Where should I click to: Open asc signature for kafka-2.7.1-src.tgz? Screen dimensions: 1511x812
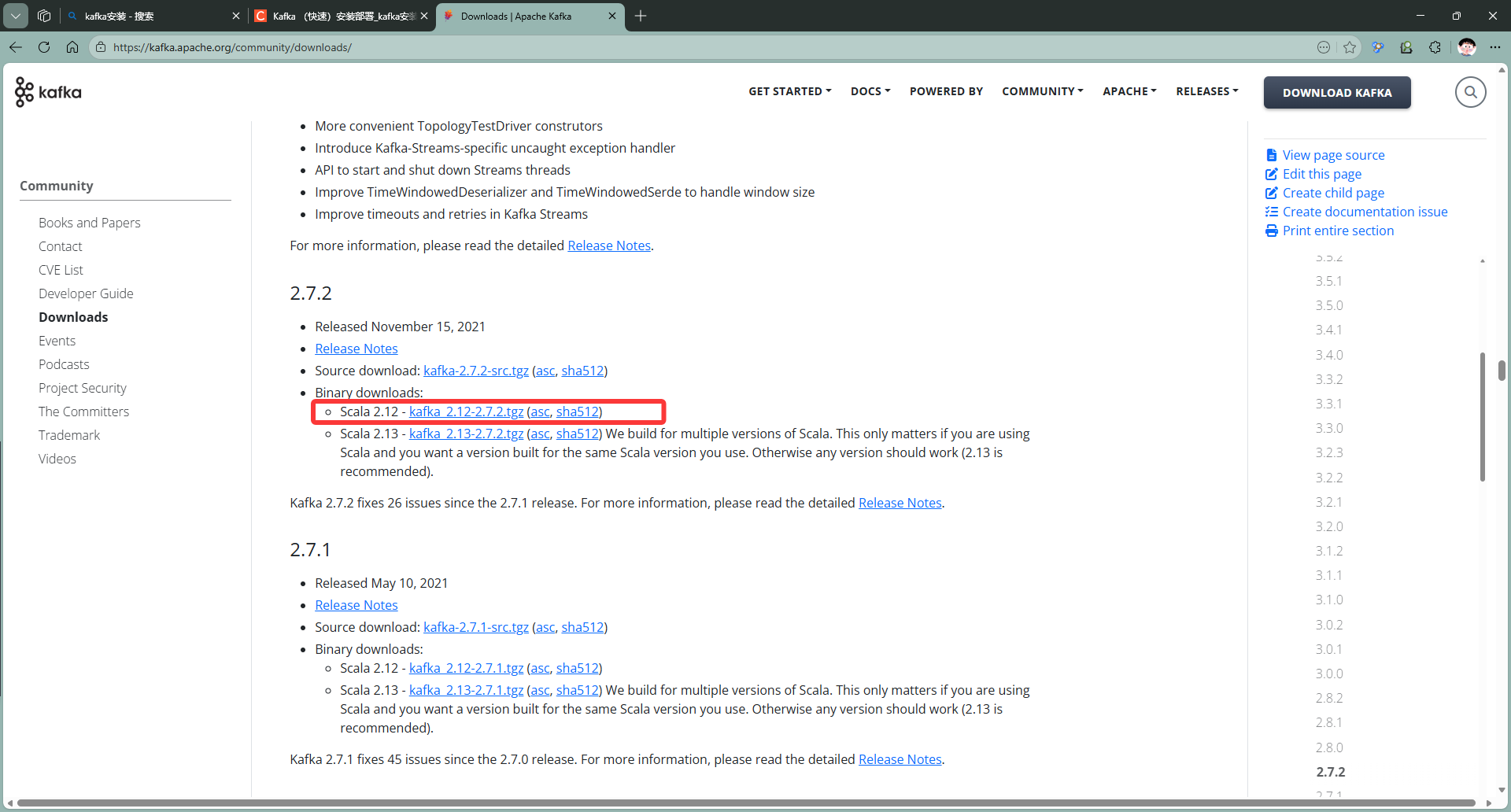coord(545,627)
